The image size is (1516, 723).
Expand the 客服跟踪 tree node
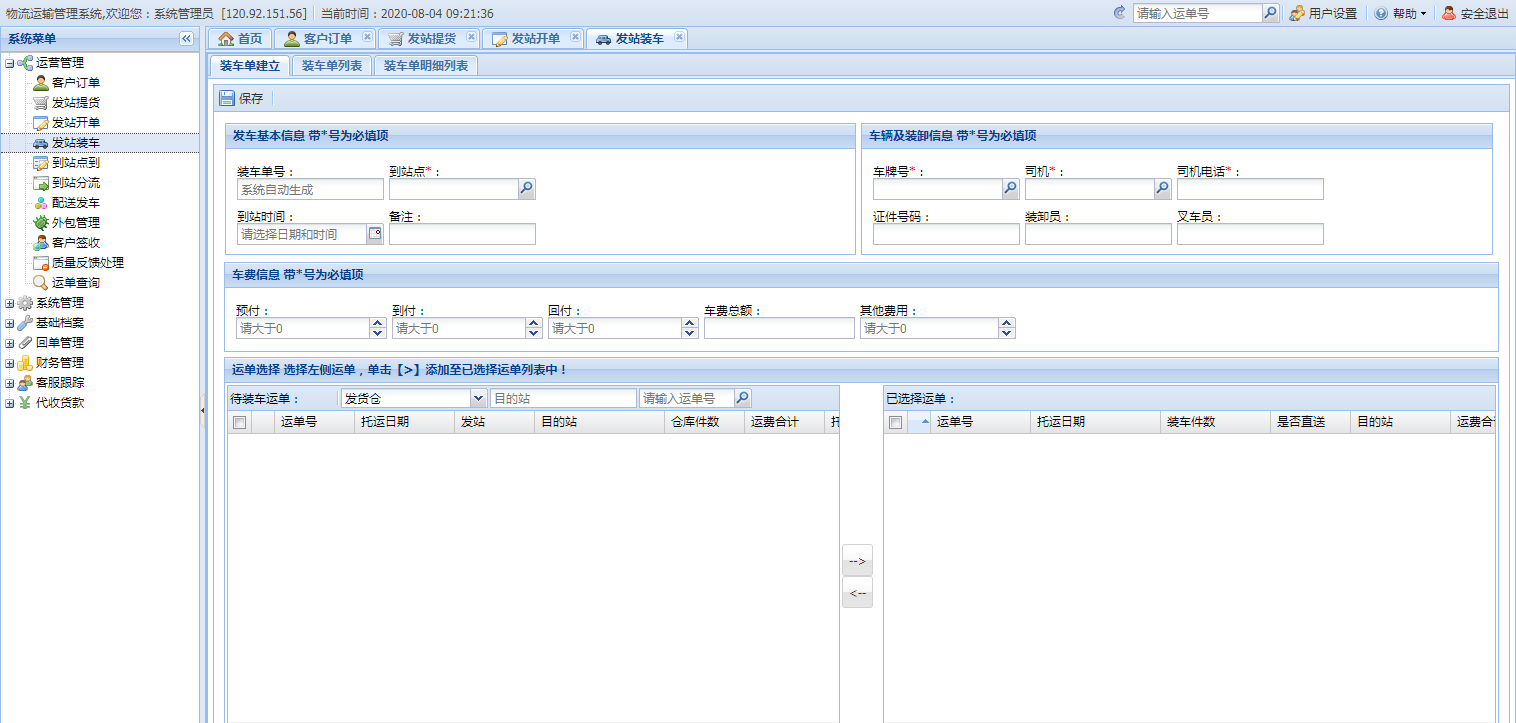coord(10,383)
